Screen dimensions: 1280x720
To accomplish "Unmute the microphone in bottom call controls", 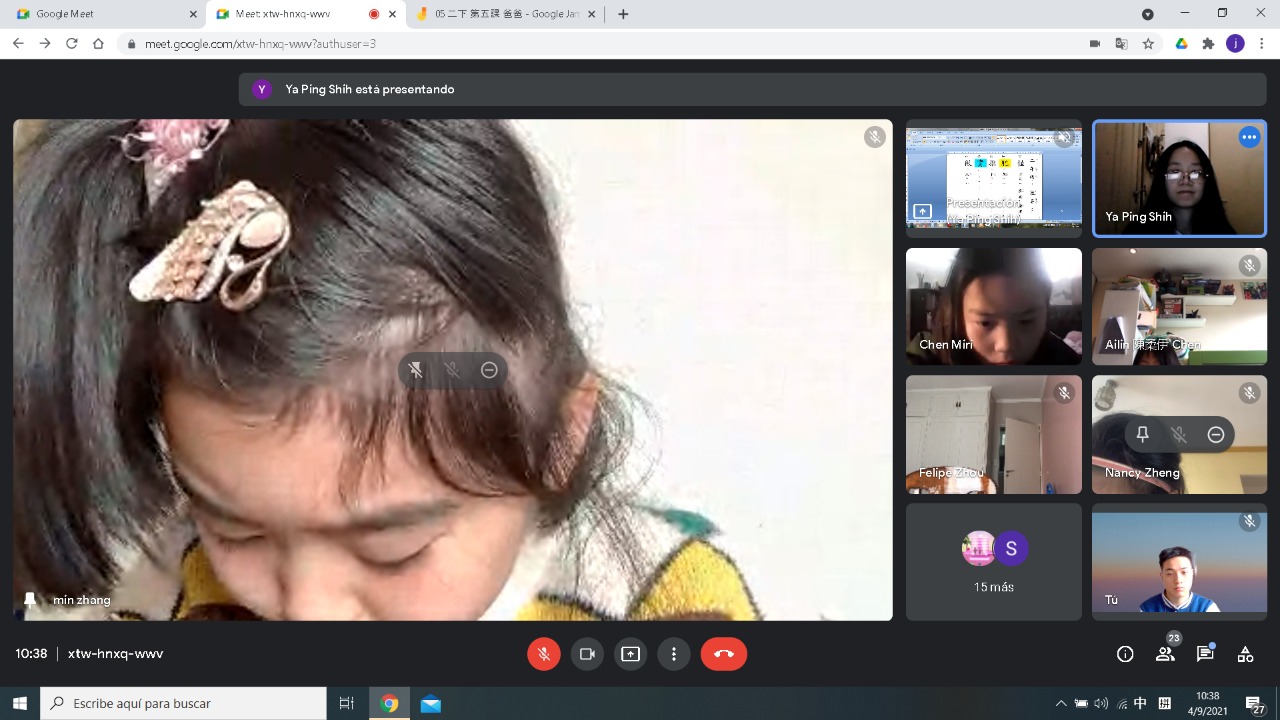I will tap(544, 654).
